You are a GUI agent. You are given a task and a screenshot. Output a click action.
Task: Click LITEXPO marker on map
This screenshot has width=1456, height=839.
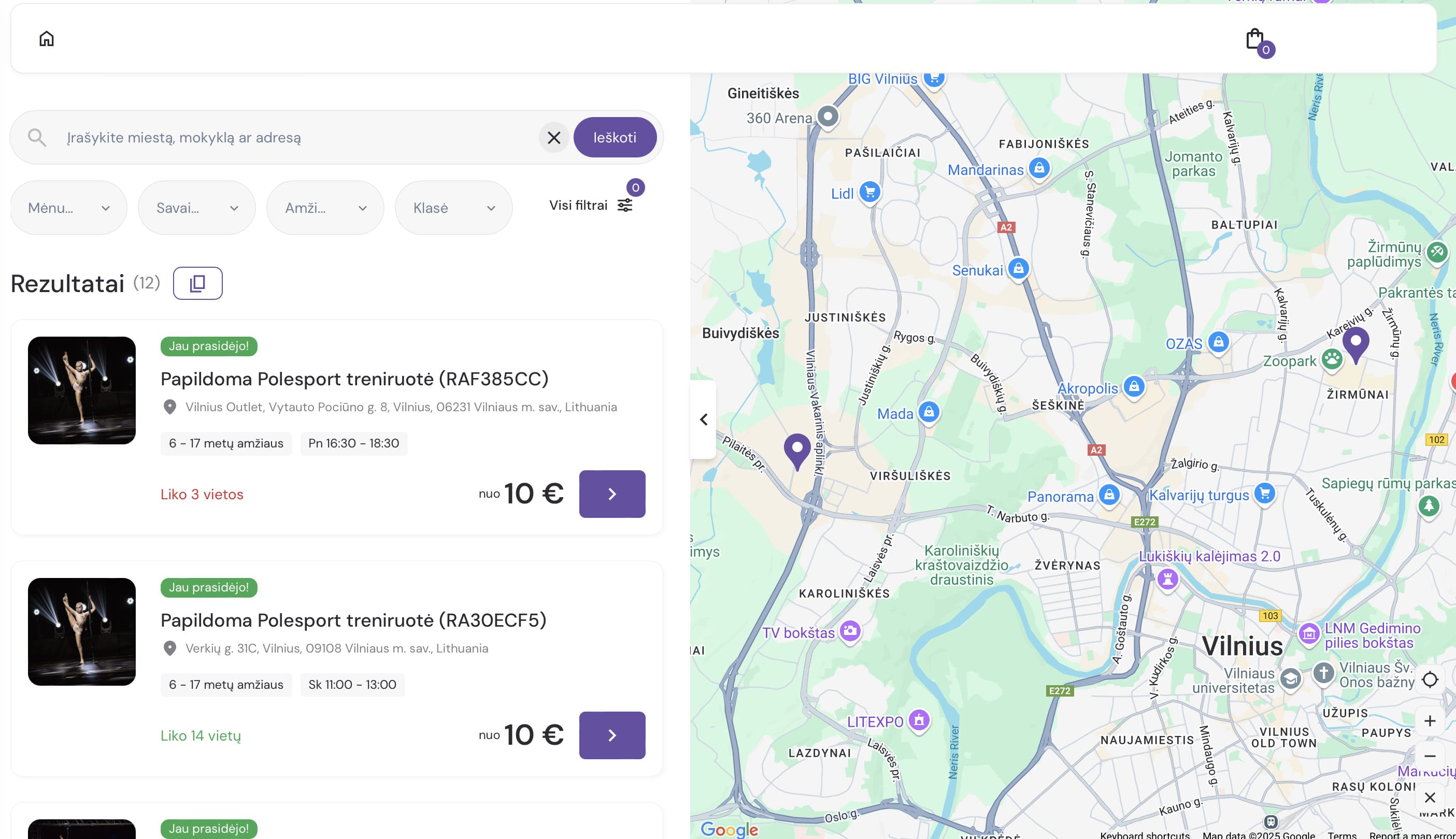(919, 720)
